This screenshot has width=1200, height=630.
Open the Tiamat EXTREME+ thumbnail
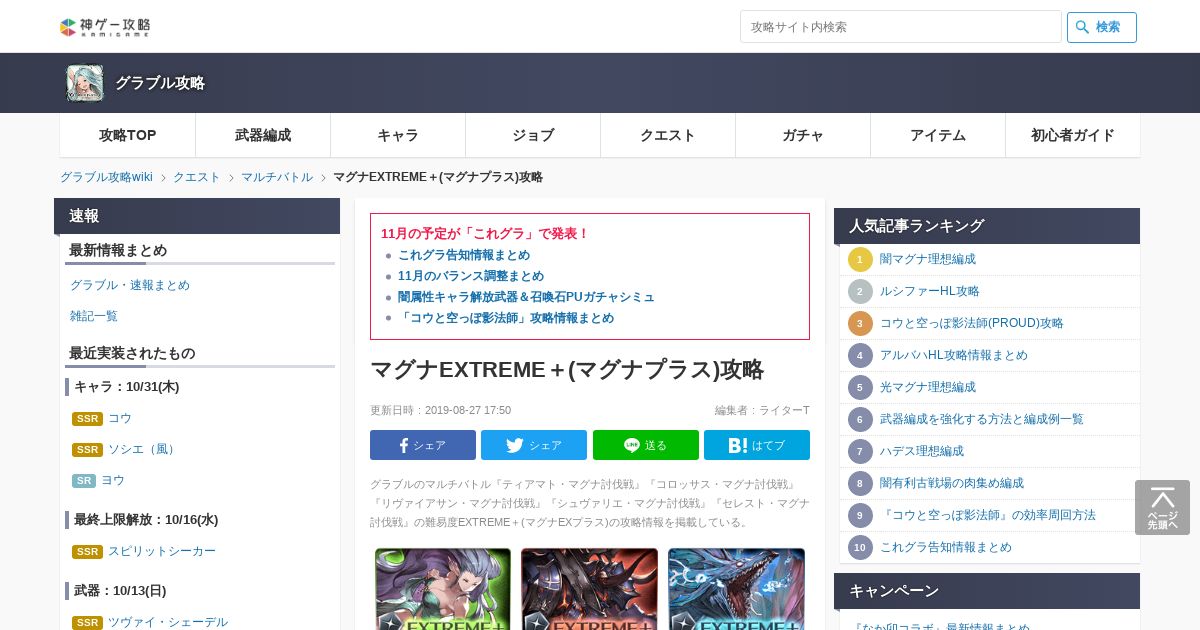click(x=443, y=589)
